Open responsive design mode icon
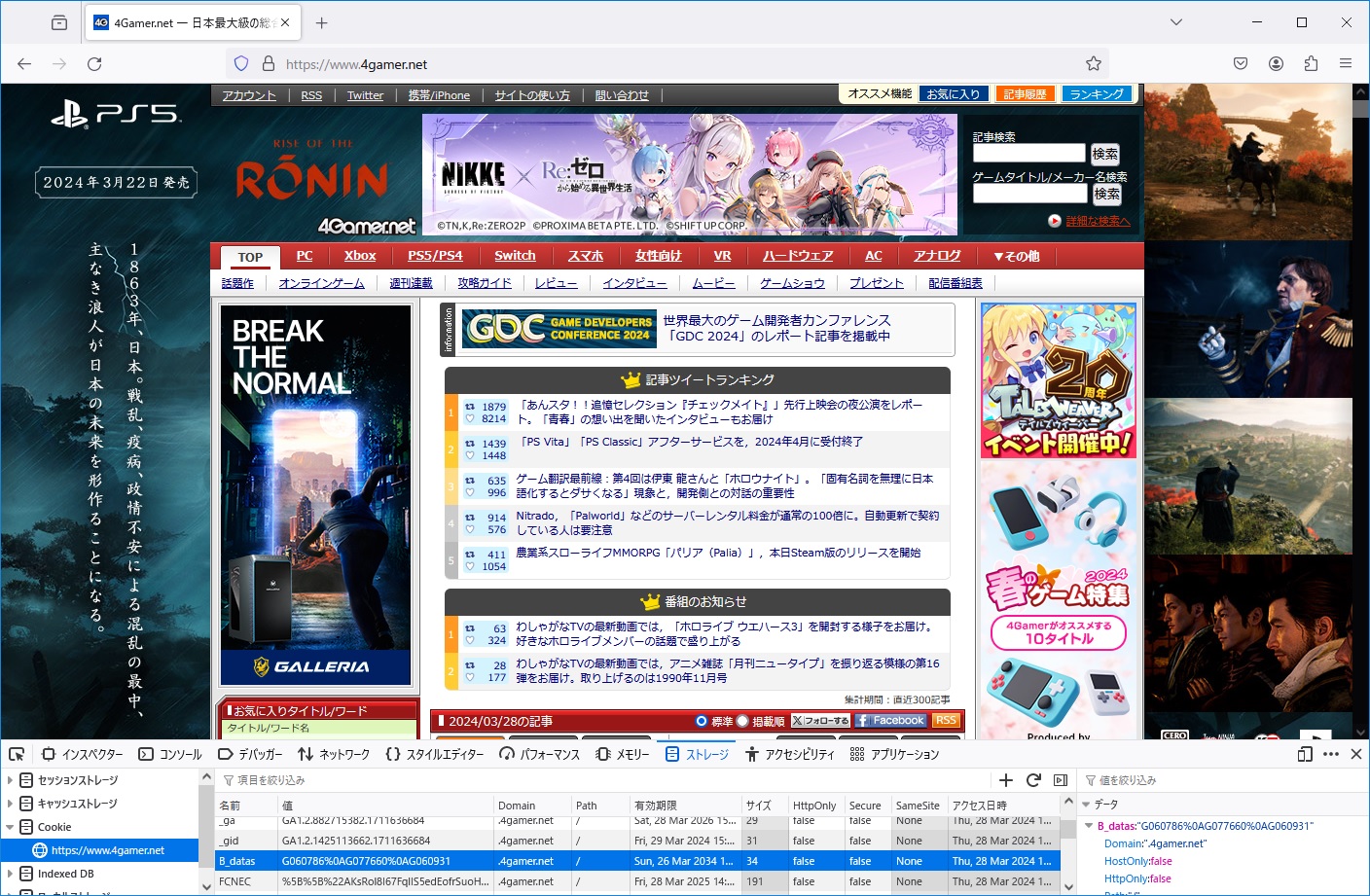Image resolution: width=1370 pixels, height=896 pixels. (1305, 754)
